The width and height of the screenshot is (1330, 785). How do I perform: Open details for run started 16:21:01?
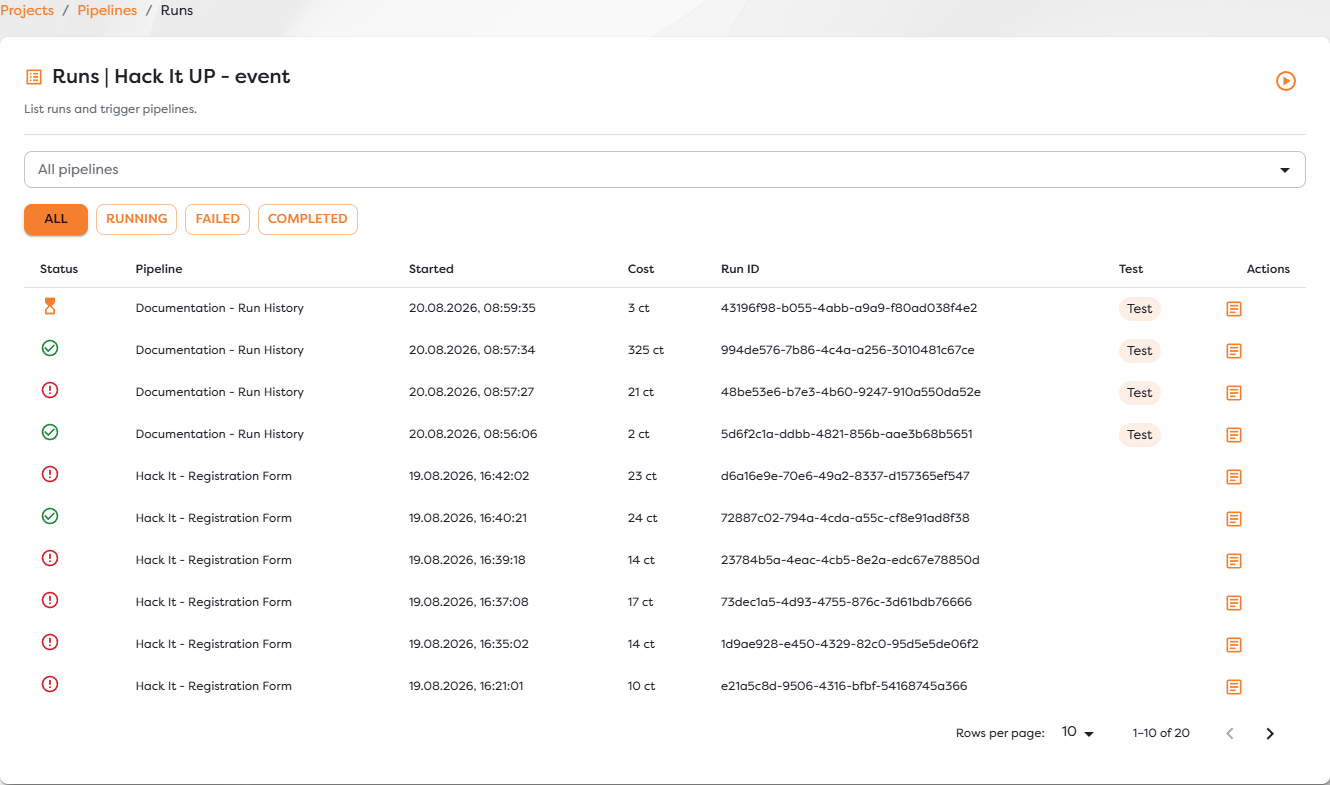(x=1234, y=687)
